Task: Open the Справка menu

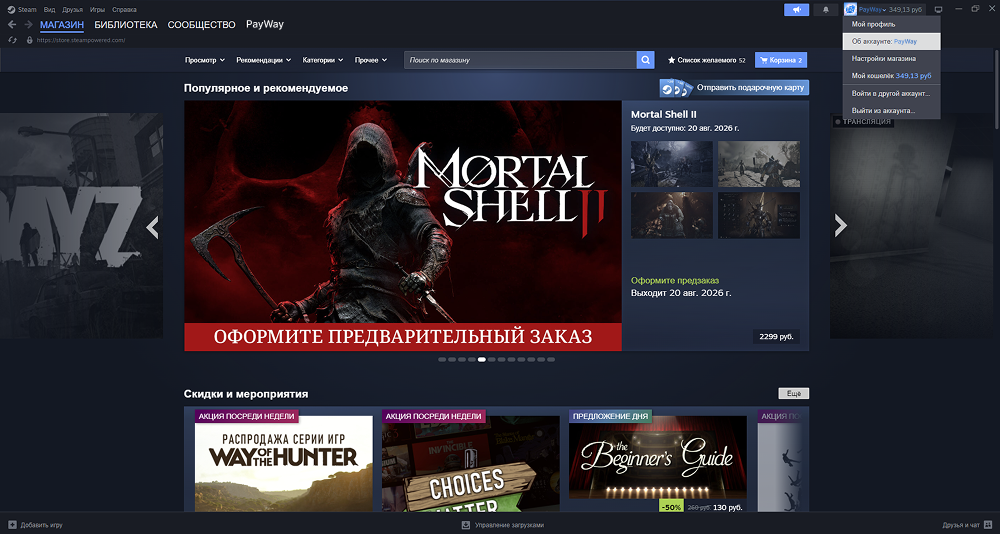Action: click(124, 10)
